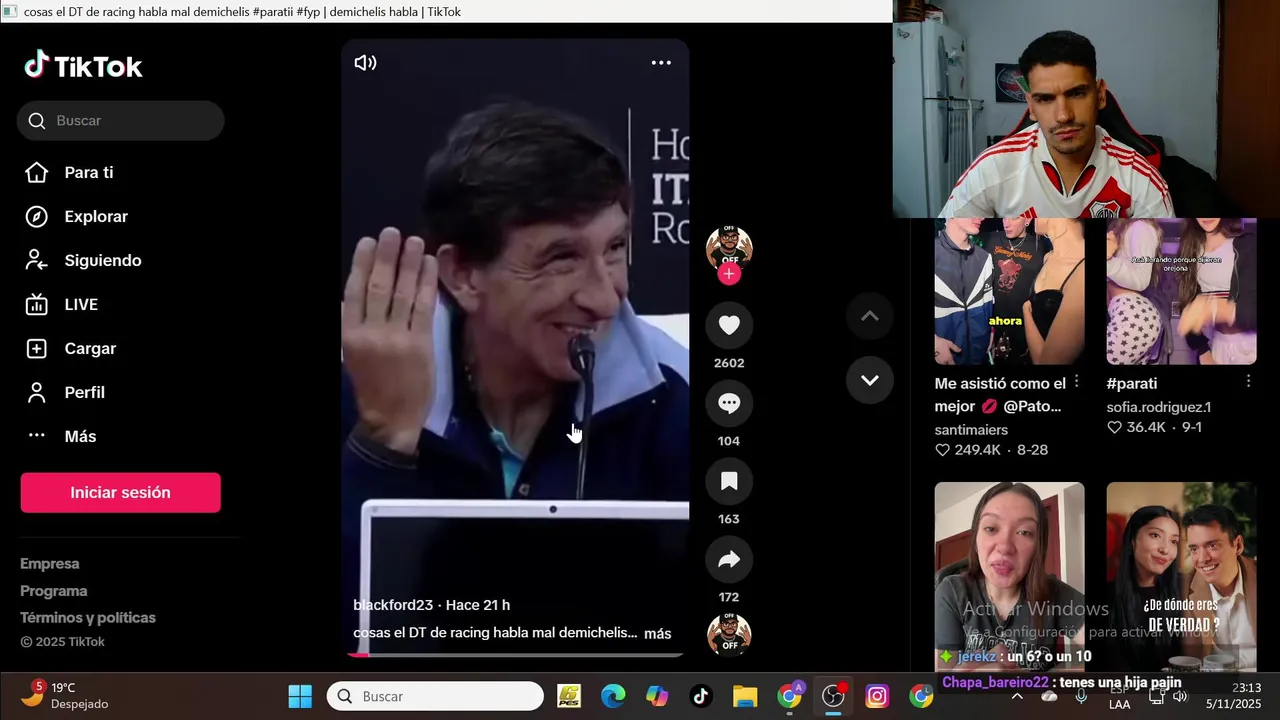Screen dimensions: 1280x720
Task: Open the blackford23 username link
Action: click(x=393, y=605)
